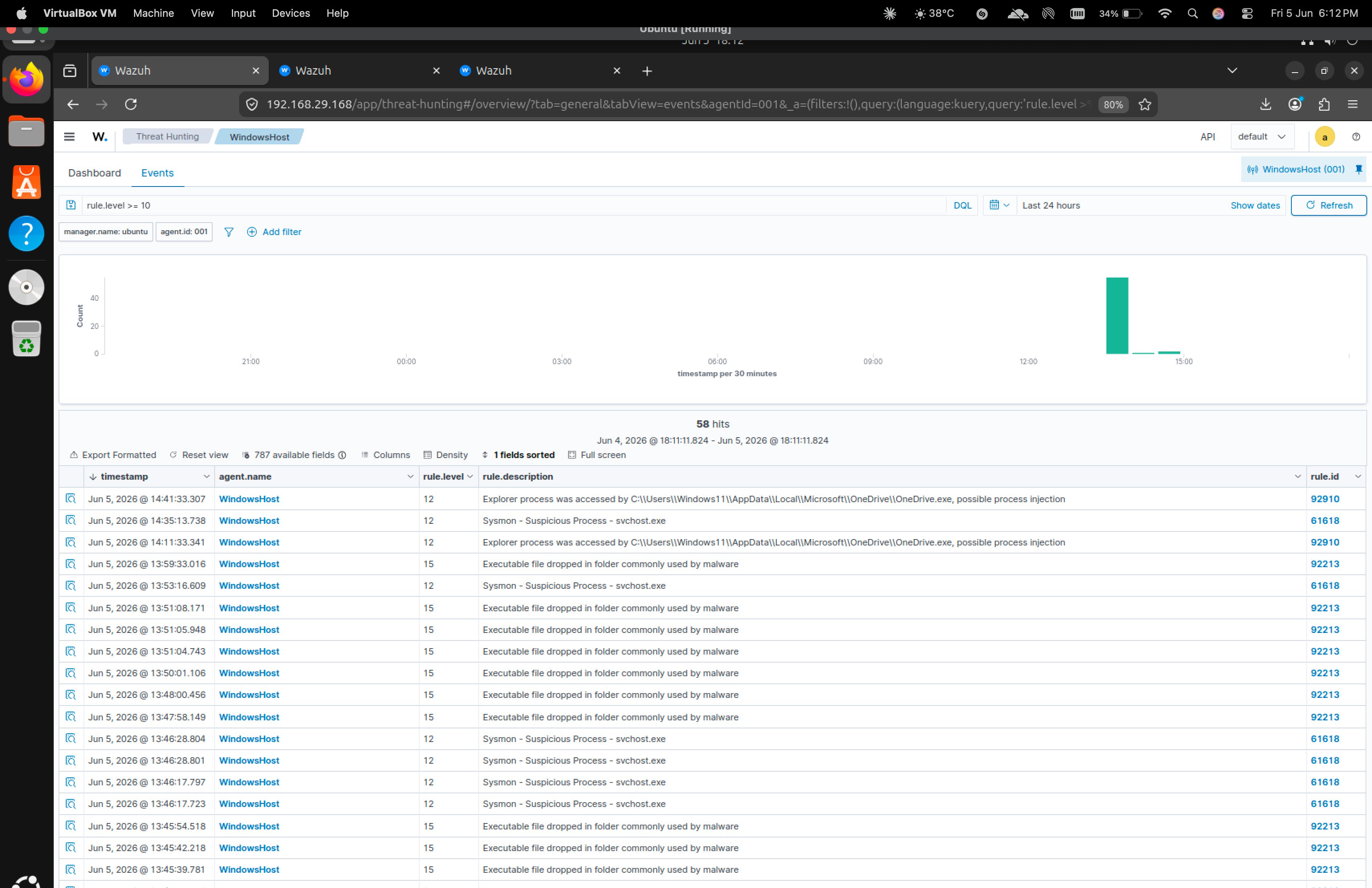Open the 1 fields sorted menu
Screen dimensions: 1372x888
(518, 455)
